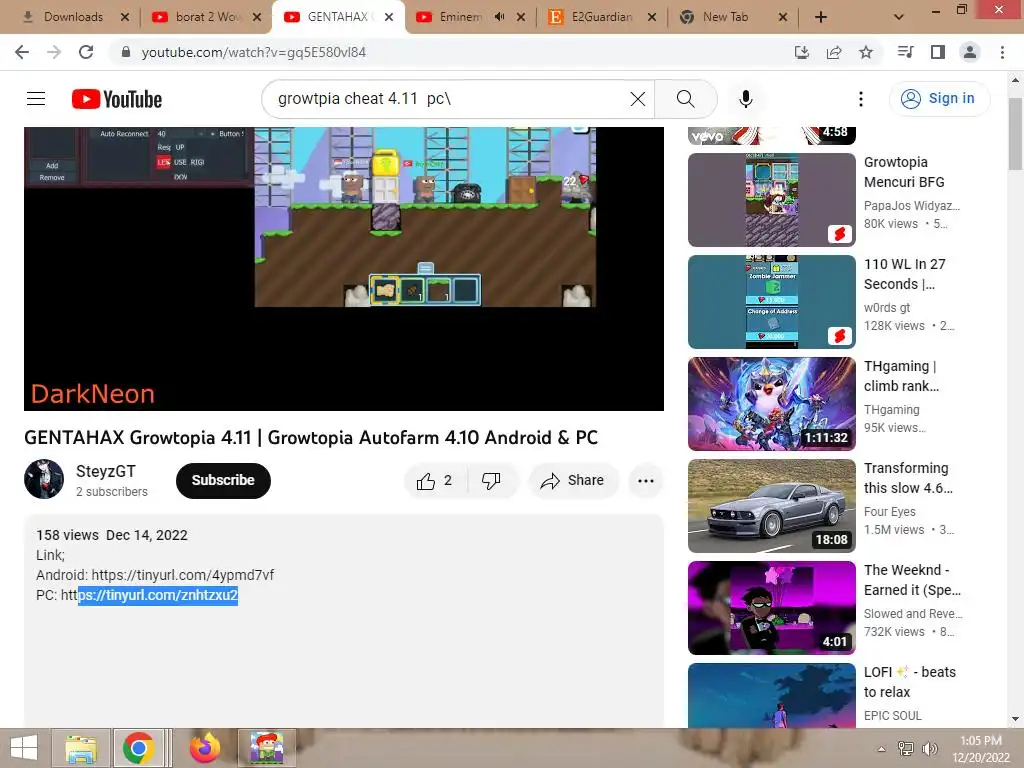Bookmark this page with star

tap(866, 52)
